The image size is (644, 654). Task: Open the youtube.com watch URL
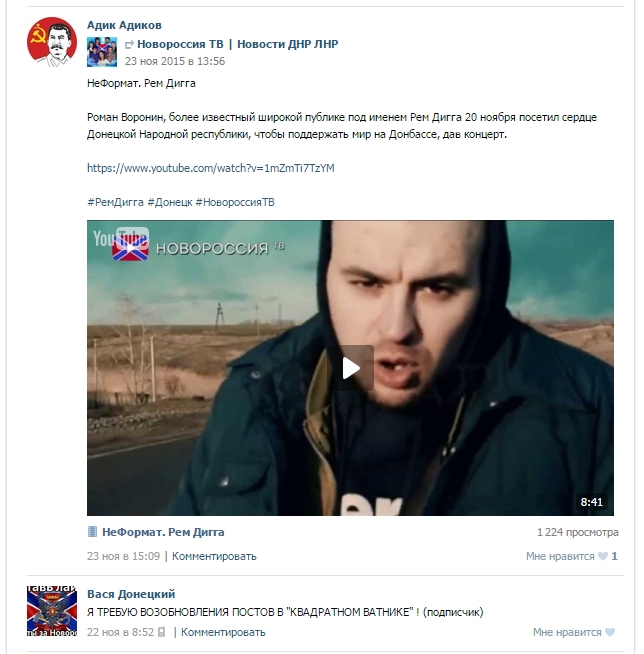(x=211, y=168)
